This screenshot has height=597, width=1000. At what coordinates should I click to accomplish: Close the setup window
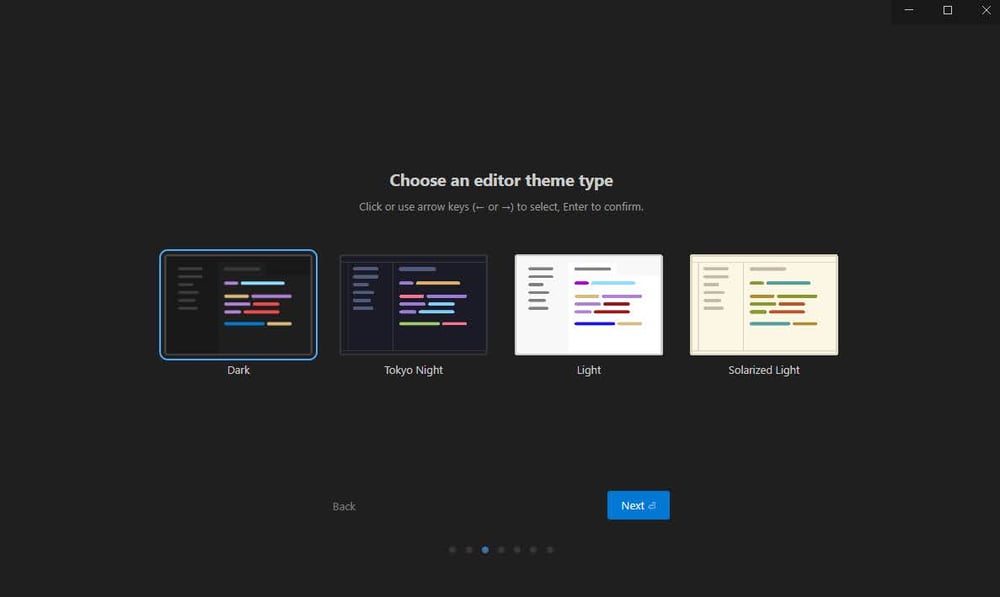[984, 10]
